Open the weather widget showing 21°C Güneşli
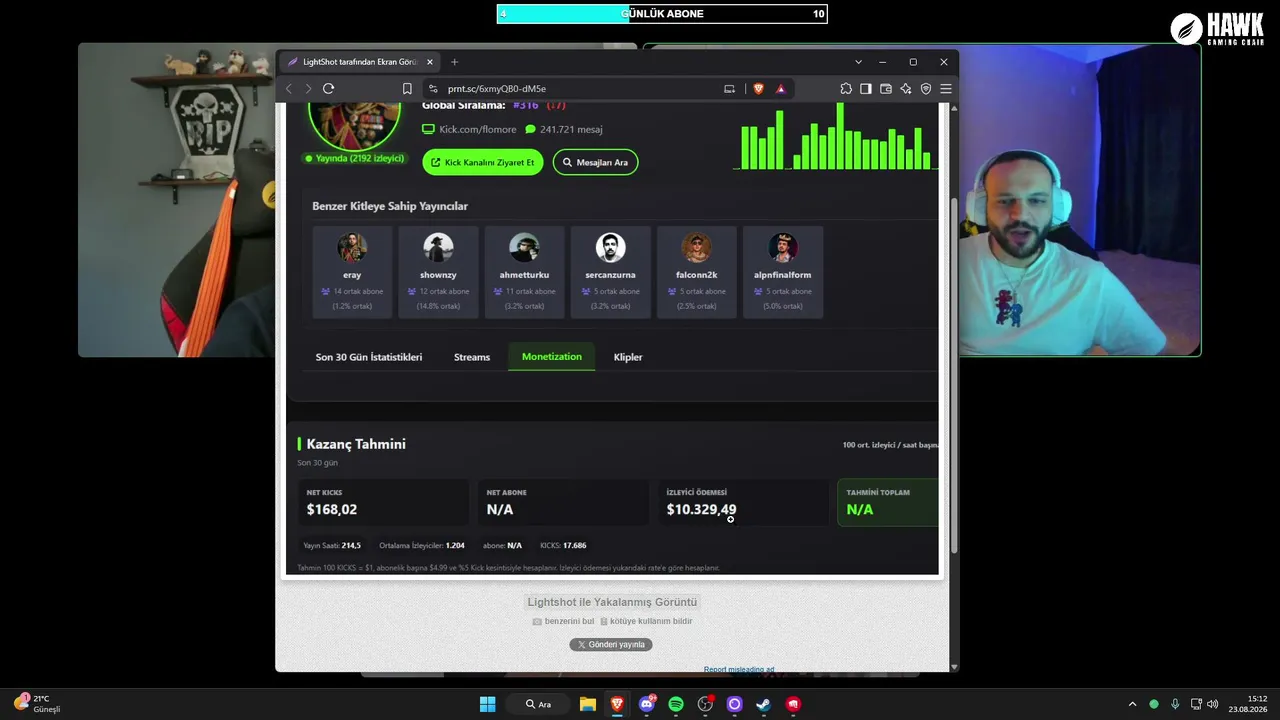The image size is (1280, 720). (38, 704)
